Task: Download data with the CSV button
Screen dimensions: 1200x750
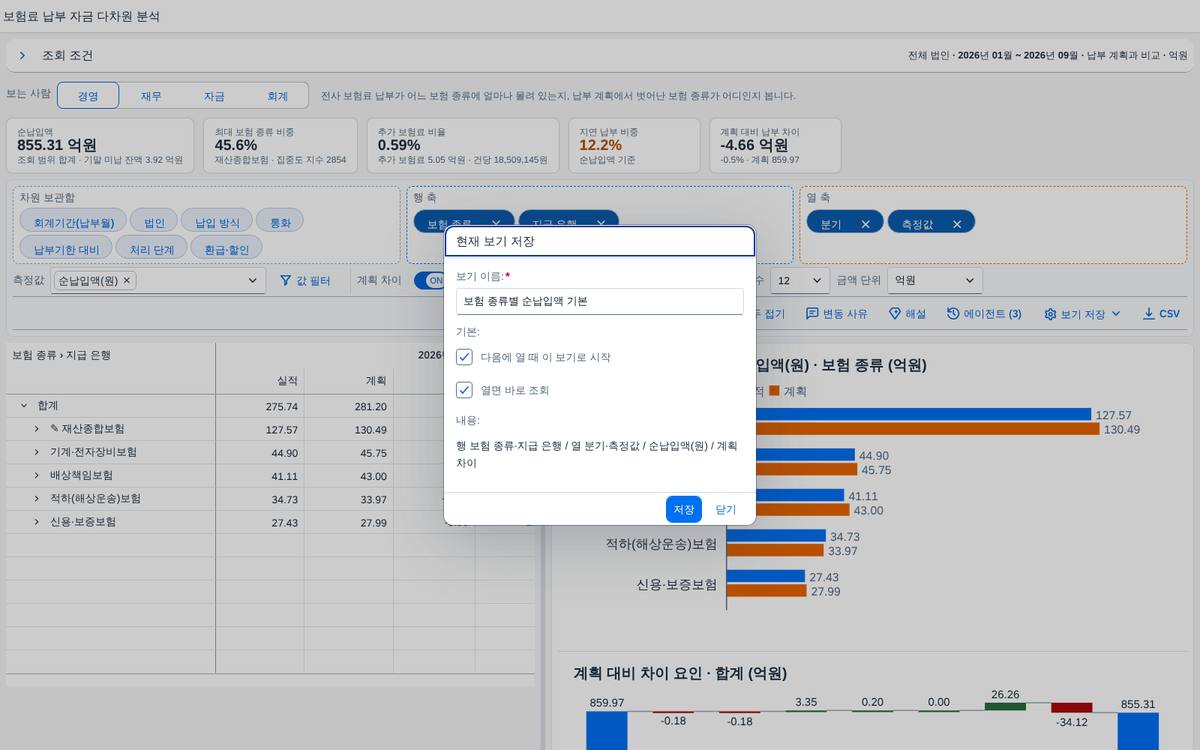Action: pos(1161,314)
